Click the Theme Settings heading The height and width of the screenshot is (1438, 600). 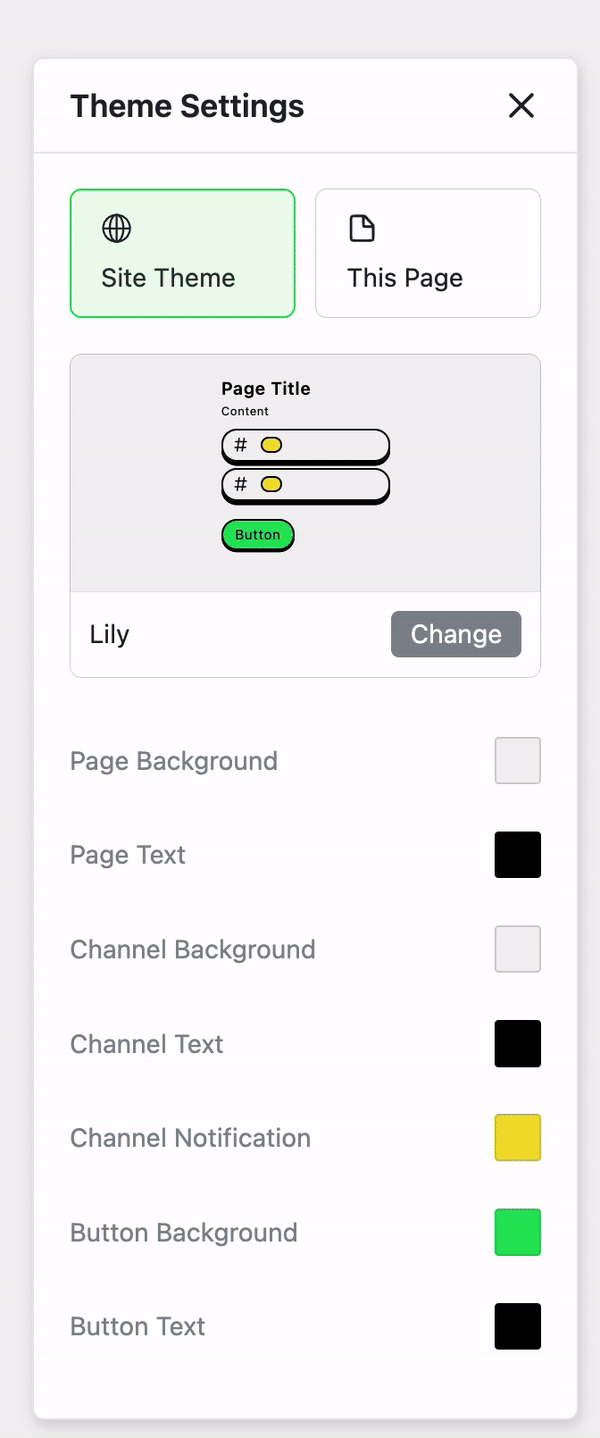(187, 106)
